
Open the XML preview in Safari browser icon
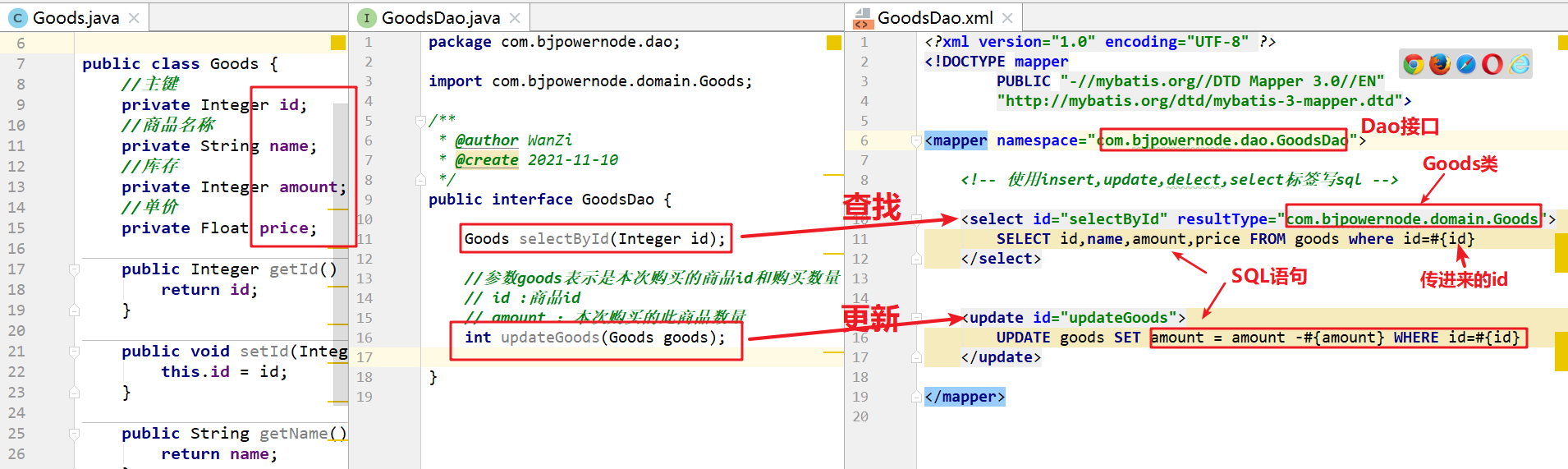(1466, 64)
